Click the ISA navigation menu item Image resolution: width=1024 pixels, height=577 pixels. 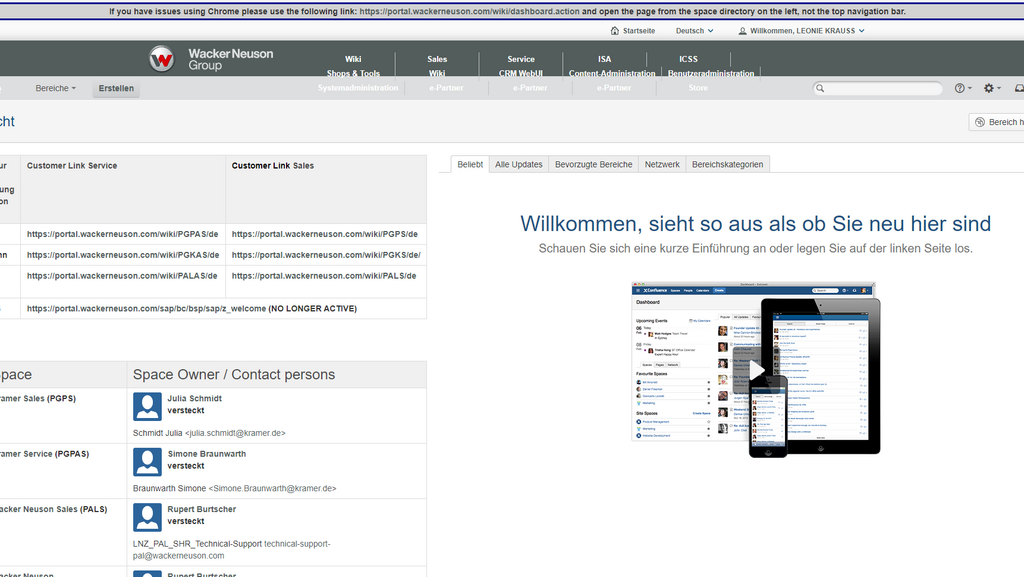pyautogui.click(x=604, y=59)
